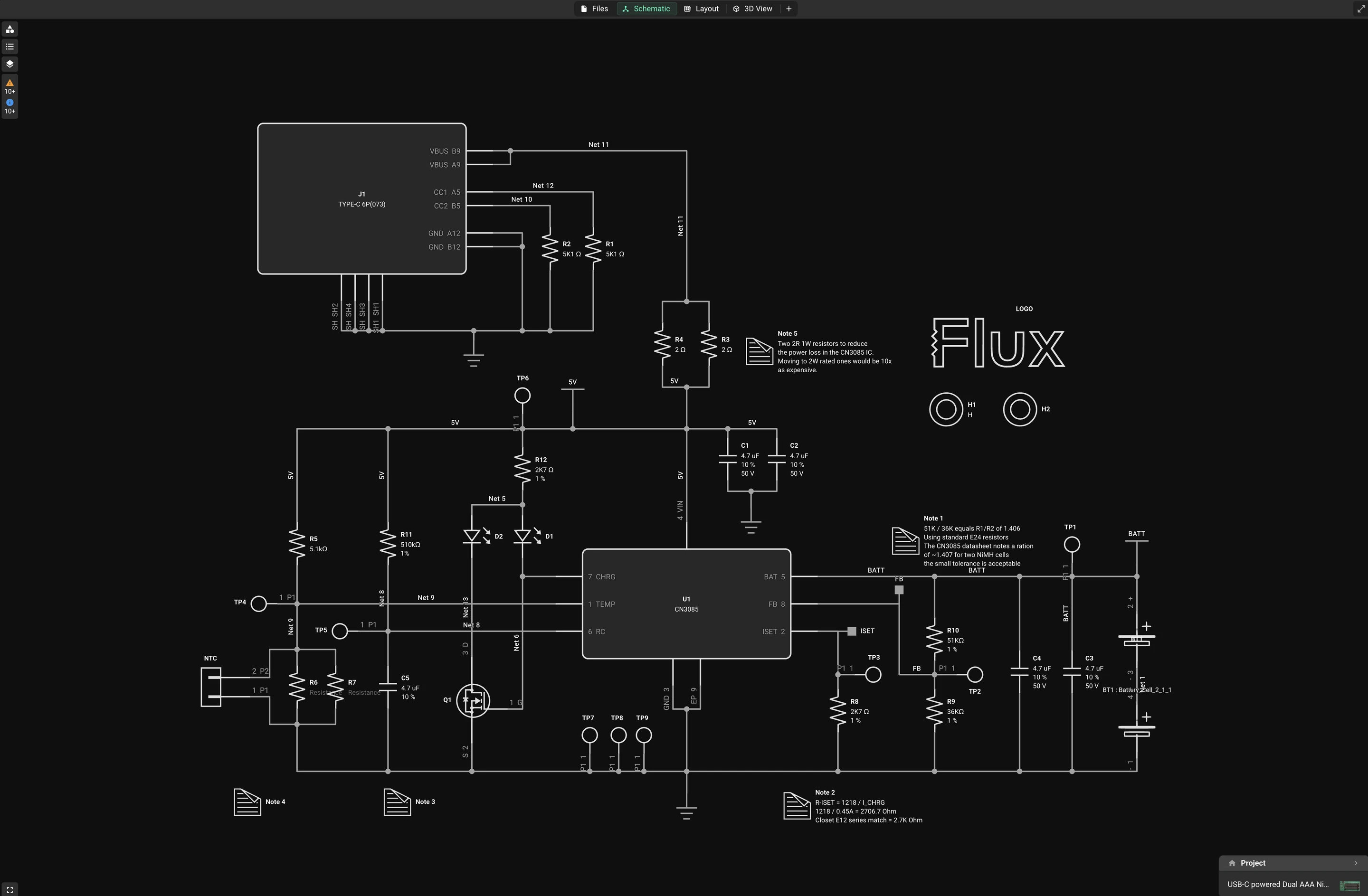Show the orange warnings indicator

(10, 86)
